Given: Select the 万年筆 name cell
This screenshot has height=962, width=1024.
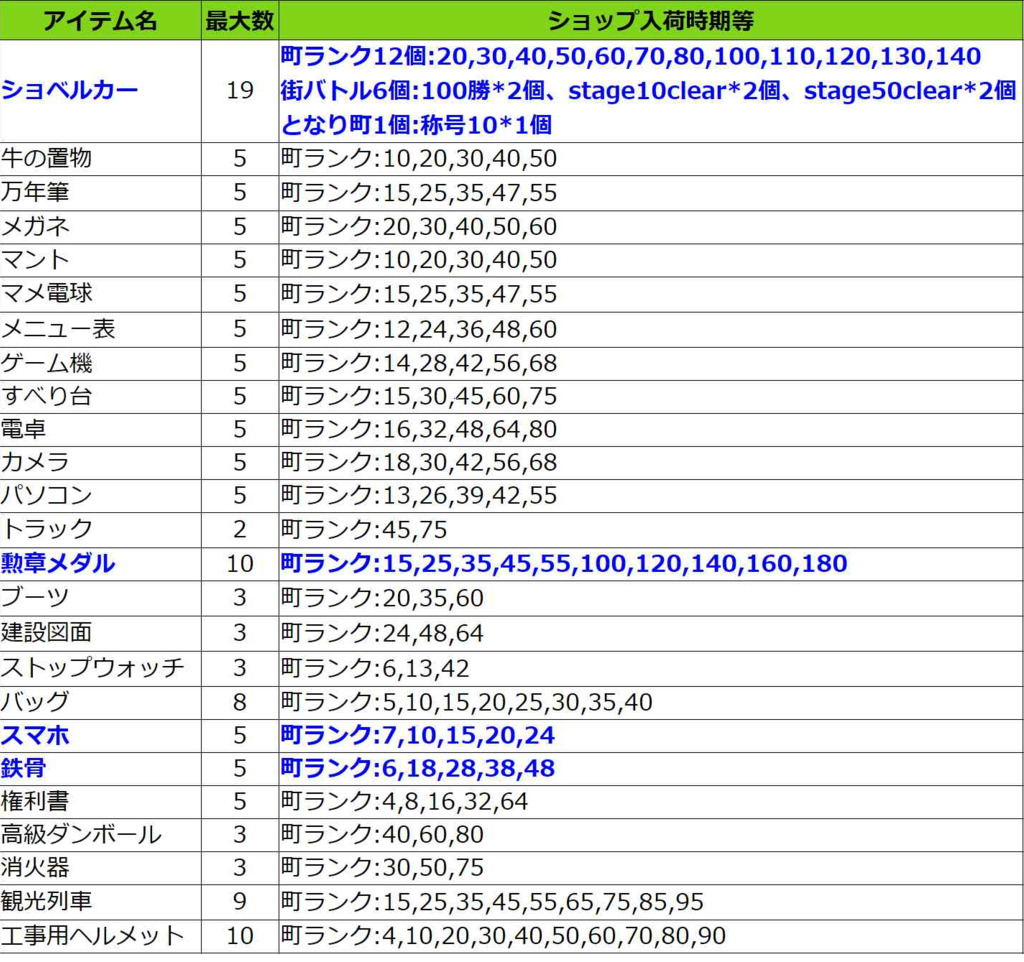Looking at the screenshot, I should coord(36,193).
